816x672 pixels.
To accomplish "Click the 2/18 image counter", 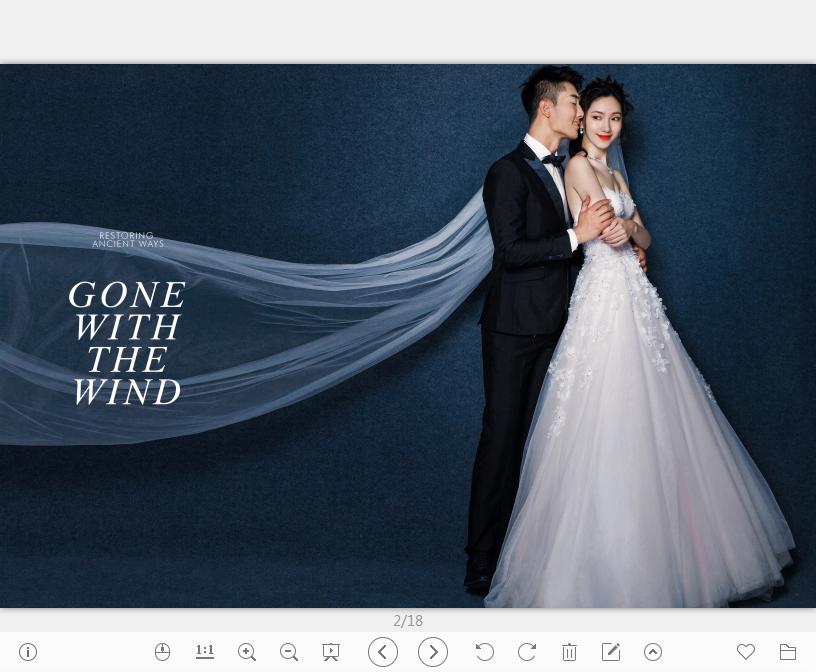I will (408, 620).
